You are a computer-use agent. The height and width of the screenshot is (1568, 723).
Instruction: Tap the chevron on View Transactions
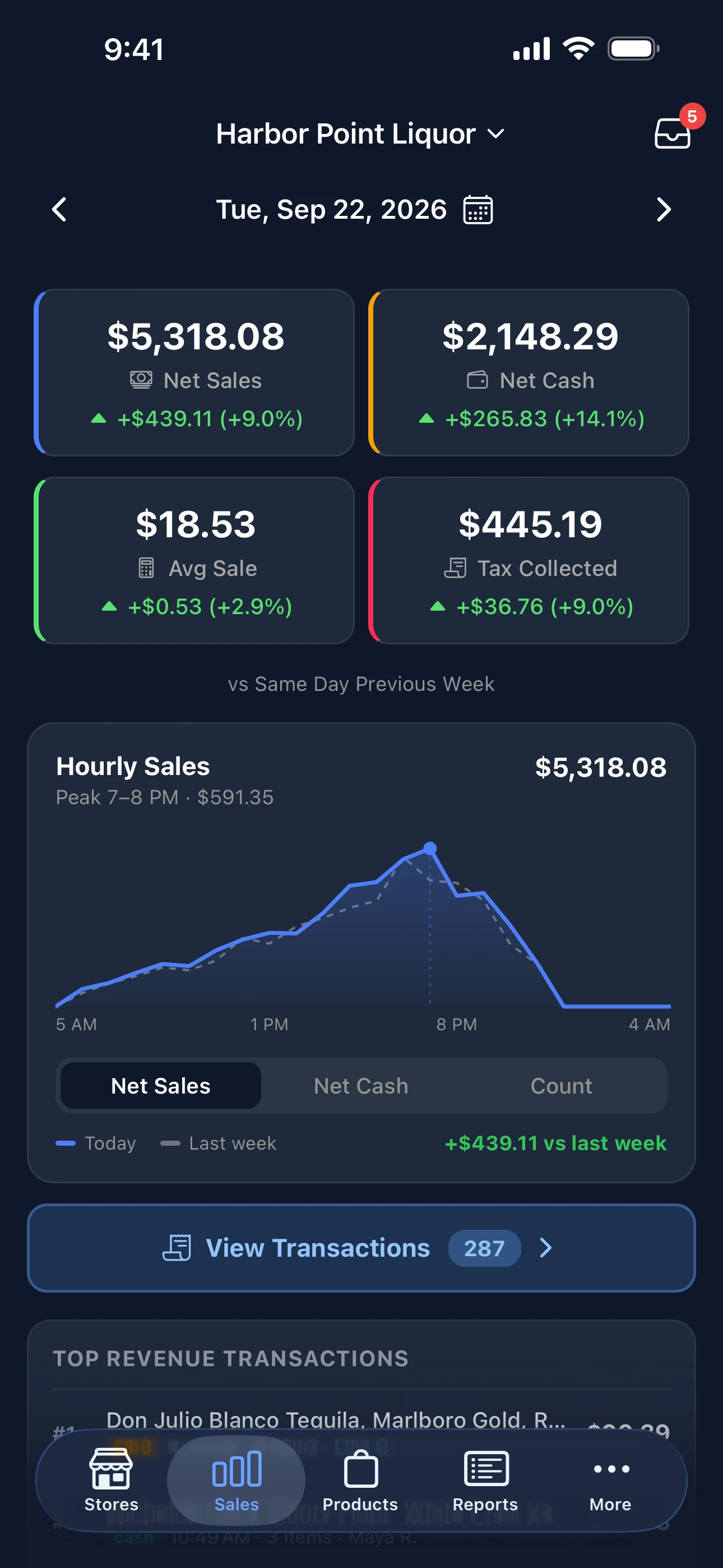(546, 1248)
